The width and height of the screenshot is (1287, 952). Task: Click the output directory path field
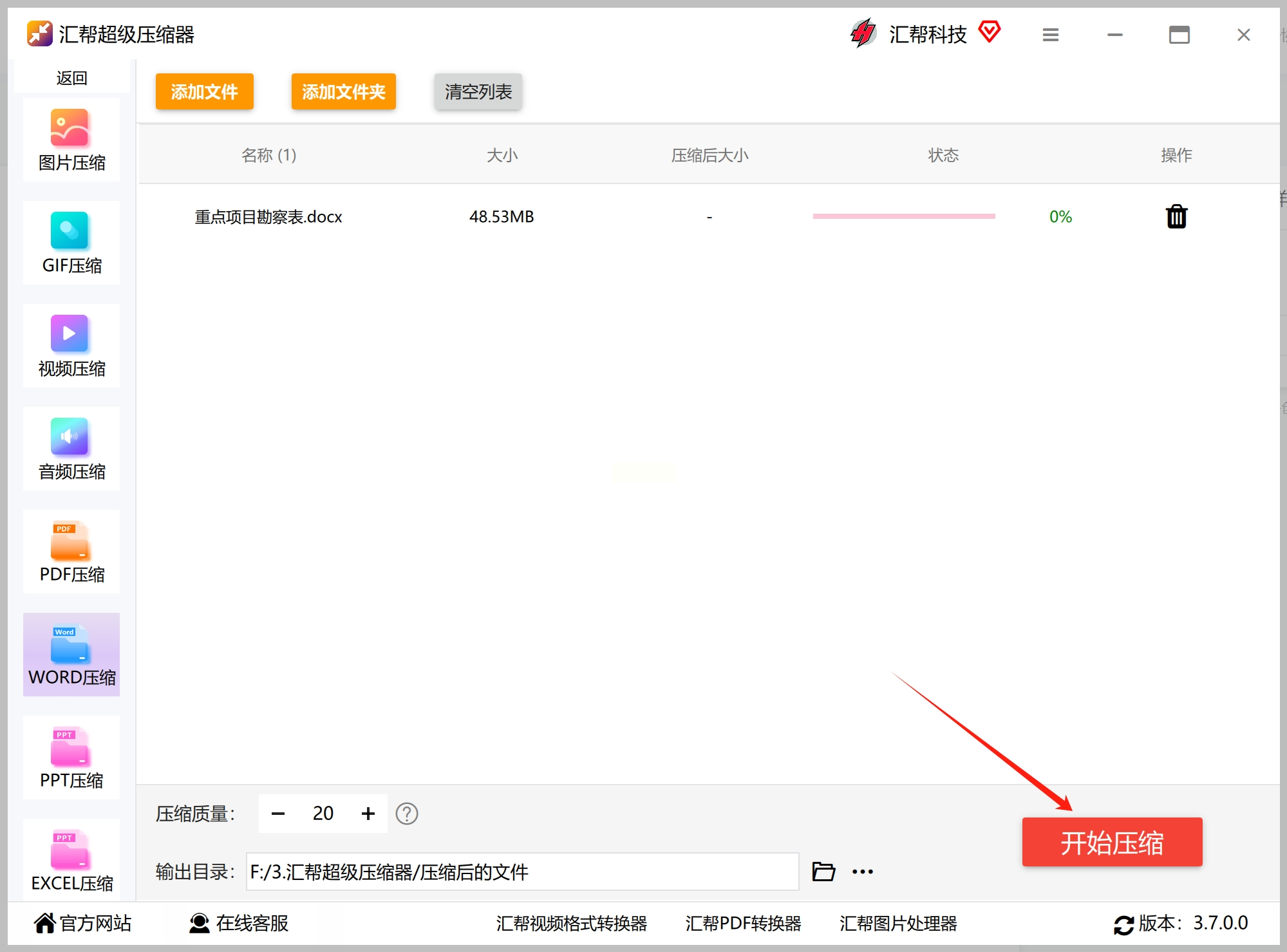pyautogui.click(x=521, y=872)
